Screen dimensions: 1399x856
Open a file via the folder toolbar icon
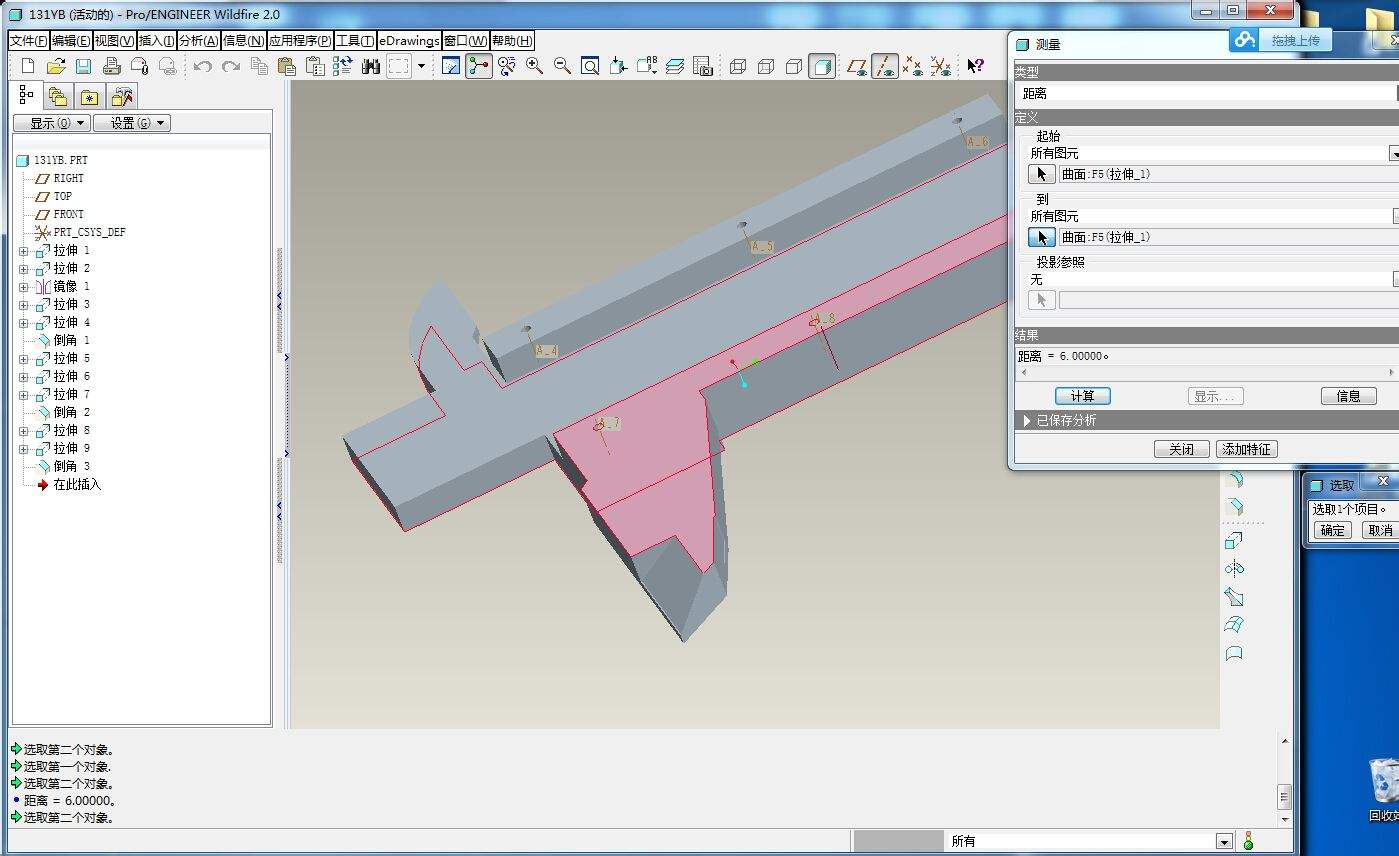(56, 66)
